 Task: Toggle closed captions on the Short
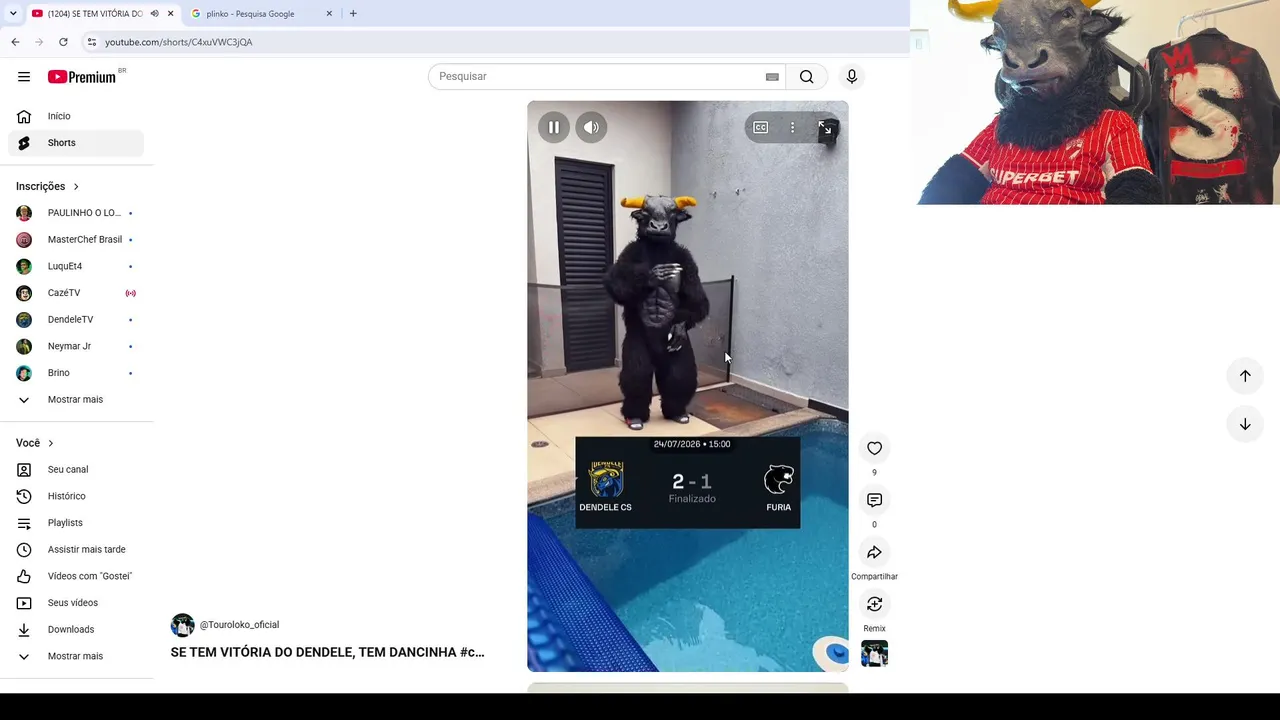(x=761, y=127)
